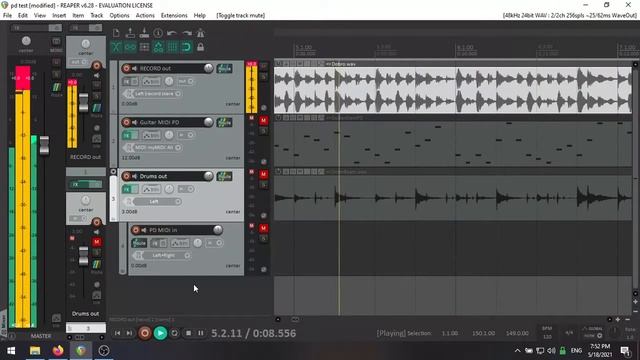Click the audio device info in menu bar
Image resolution: width=640 pixels, height=360 pixels.
pos(570,16)
